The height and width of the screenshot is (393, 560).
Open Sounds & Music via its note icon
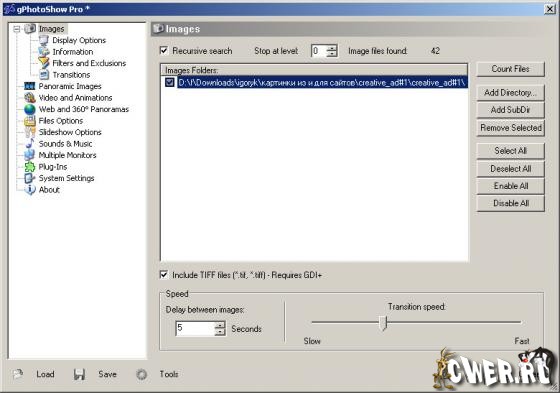tap(29, 144)
